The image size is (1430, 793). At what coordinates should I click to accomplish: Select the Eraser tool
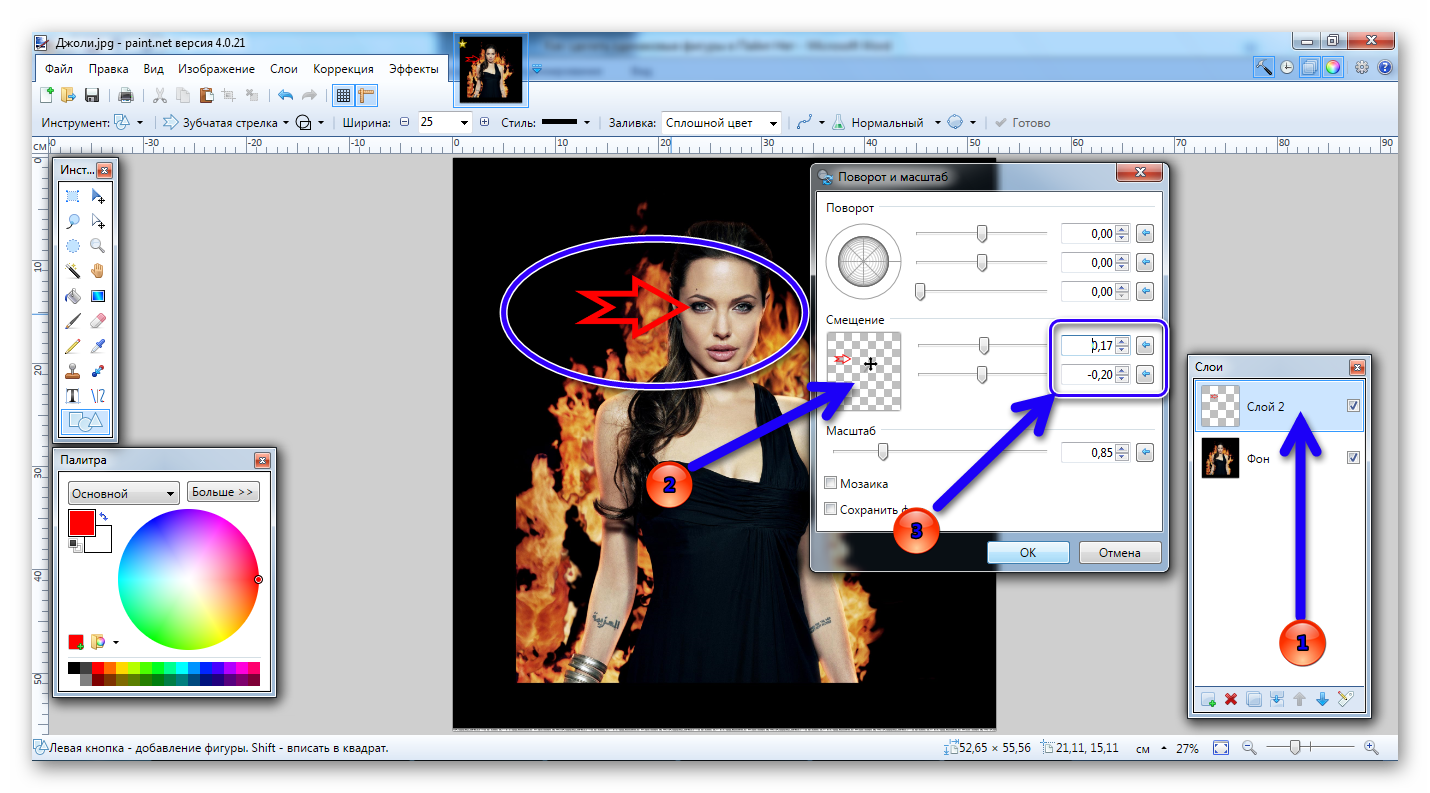[x=97, y=321]
